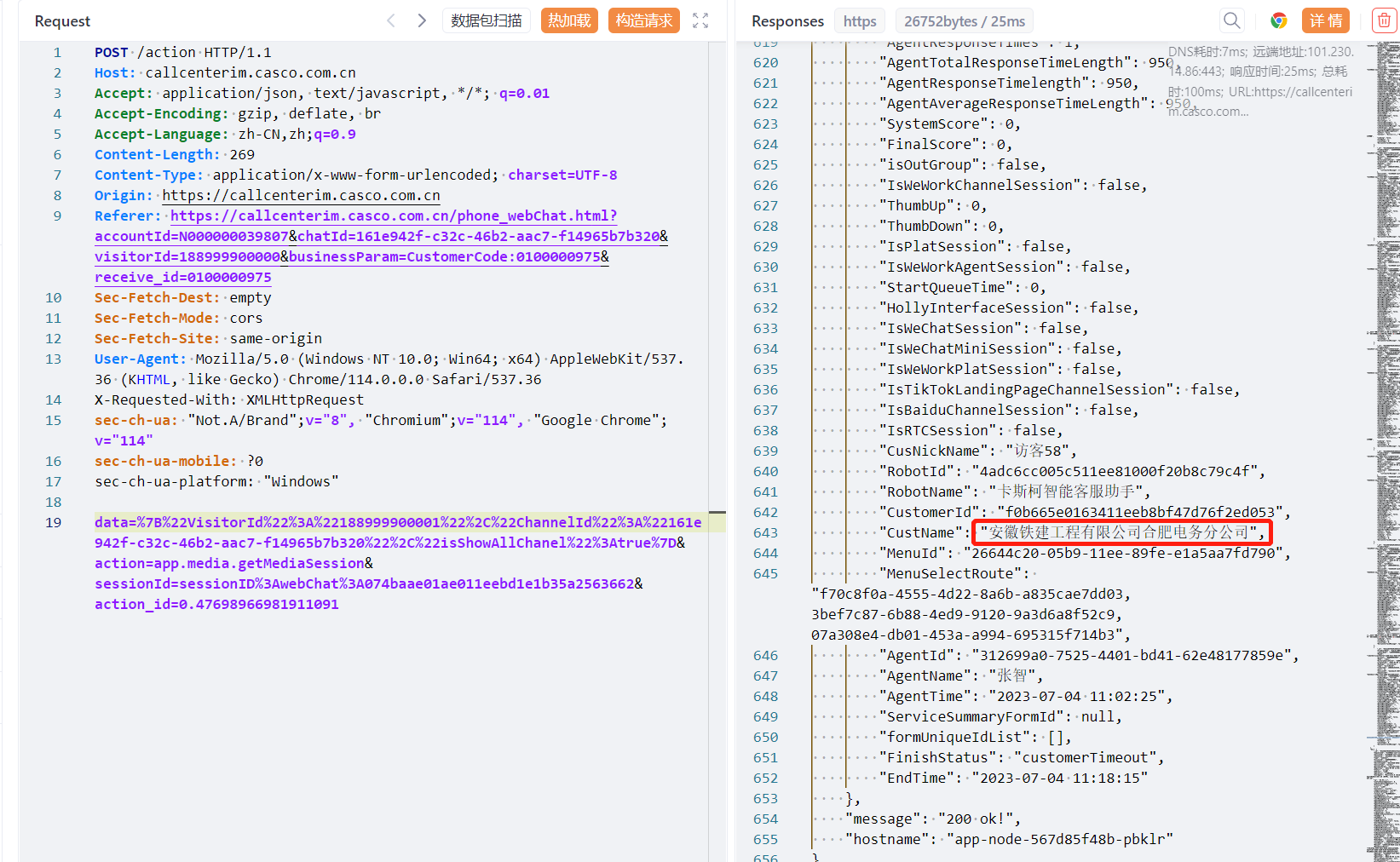The width and height of the screenshot is (1400, 862).
Task: Click the Content-Length: 269 line
Action: [175, 154]
